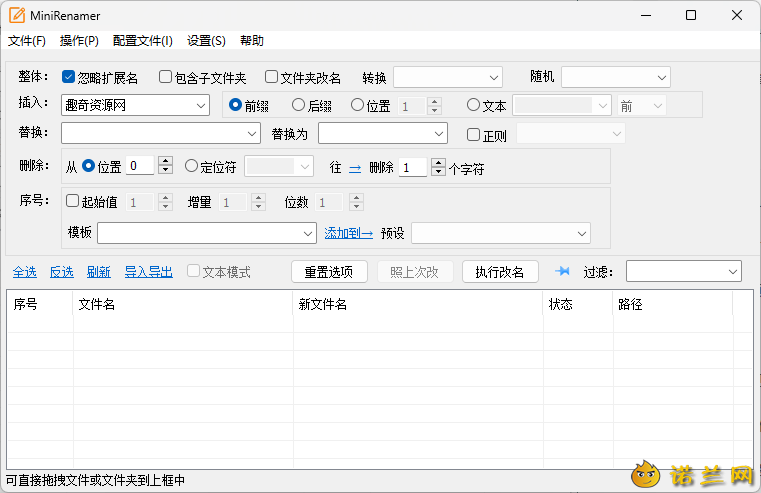Open the 前 position dropdown
Viewport: 761px width, 493px height.
tap(641, 106)
